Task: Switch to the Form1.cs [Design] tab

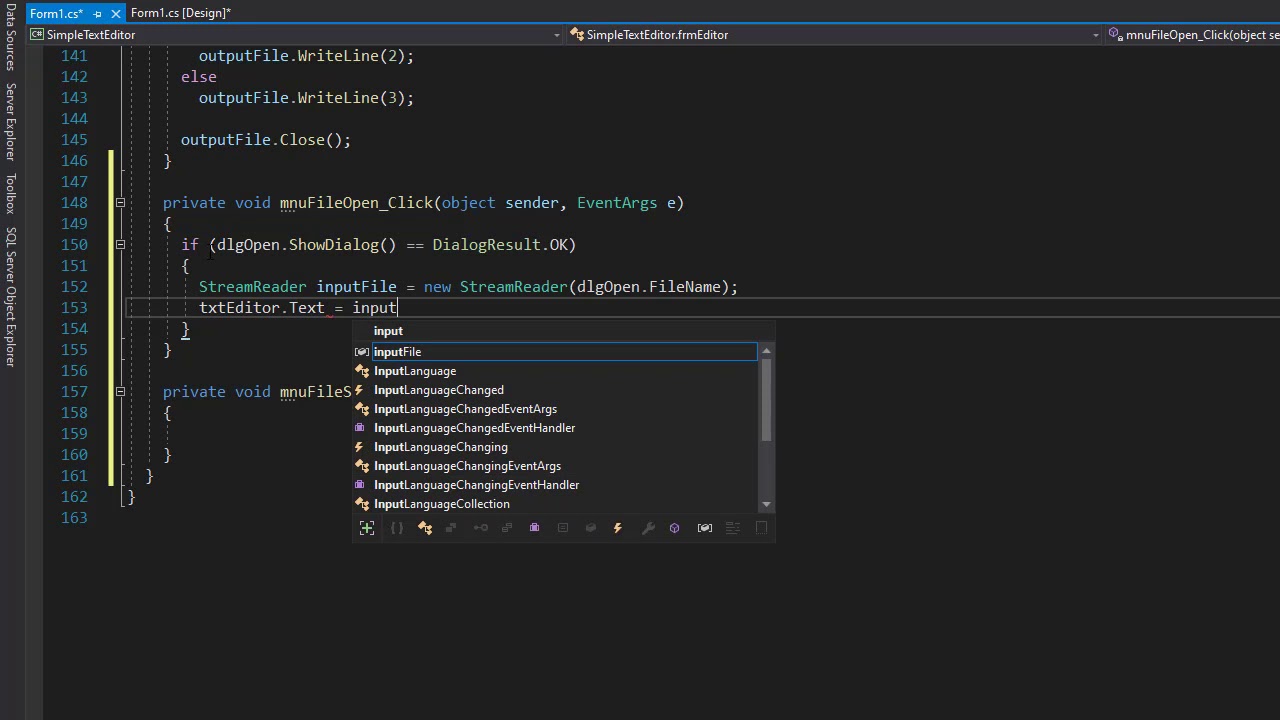Action: pyautogui.click(x=181, y=14)
